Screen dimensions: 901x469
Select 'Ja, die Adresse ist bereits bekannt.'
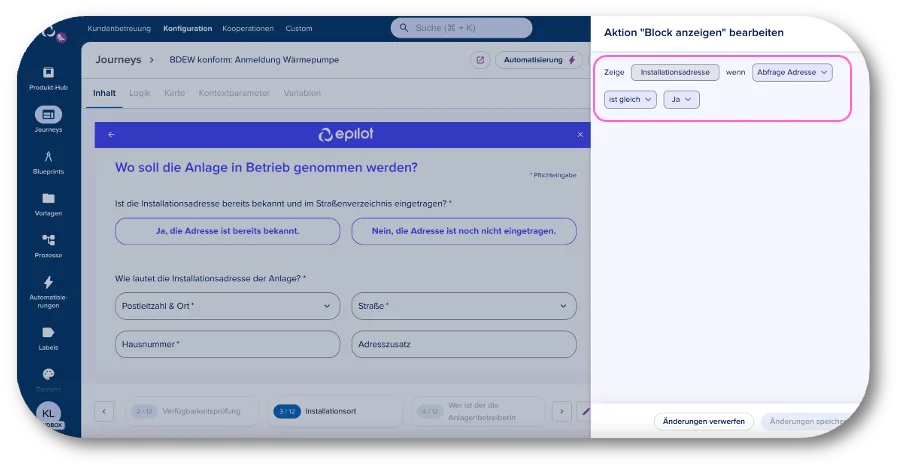(x=228, y=231)
